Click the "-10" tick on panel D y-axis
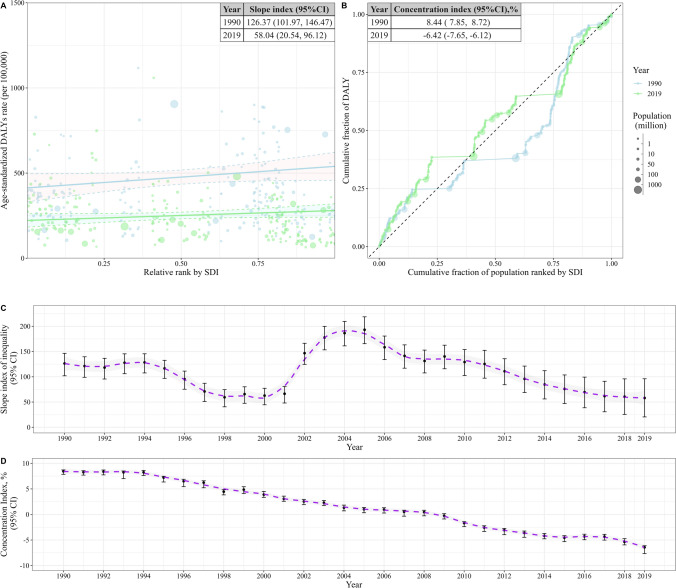676x588 pixels. tap(26, 565)
